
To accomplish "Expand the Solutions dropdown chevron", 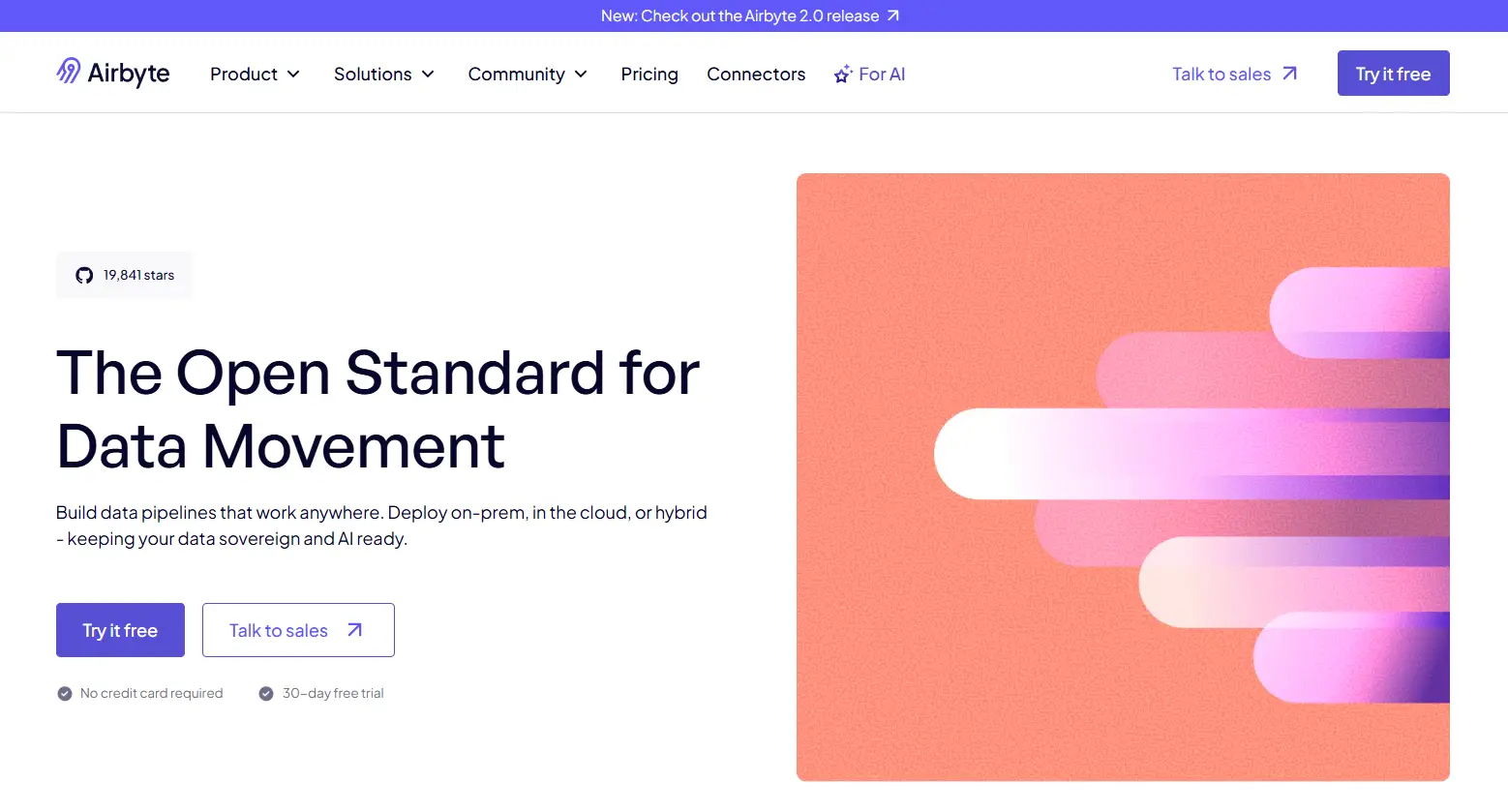I will (428, 75).
